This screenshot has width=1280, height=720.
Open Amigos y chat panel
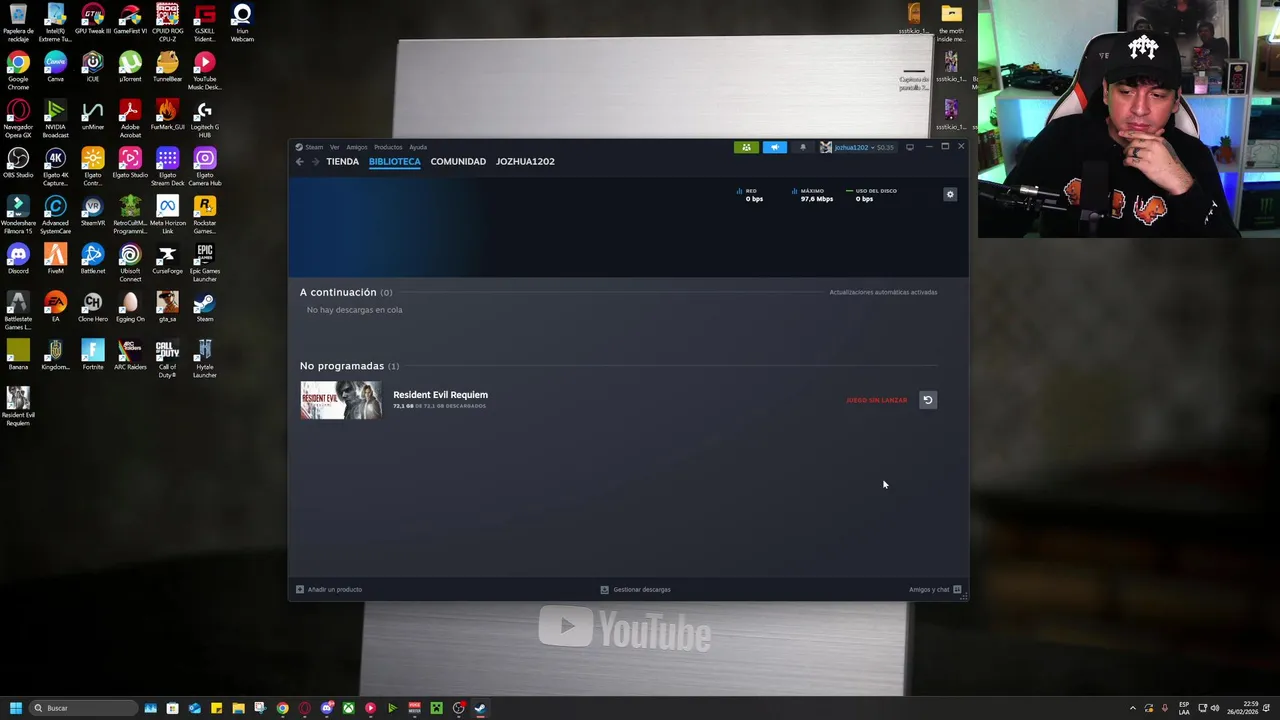coord(935,589)
